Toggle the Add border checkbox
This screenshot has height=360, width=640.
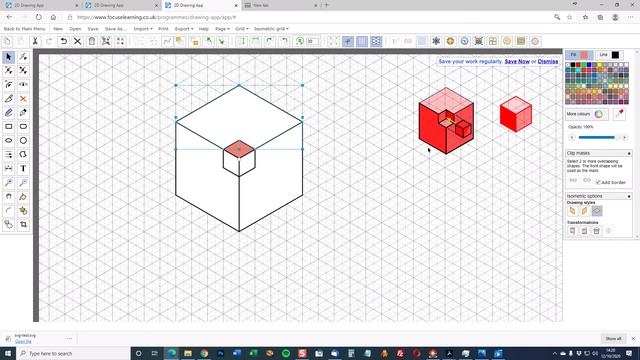(598, 182)
